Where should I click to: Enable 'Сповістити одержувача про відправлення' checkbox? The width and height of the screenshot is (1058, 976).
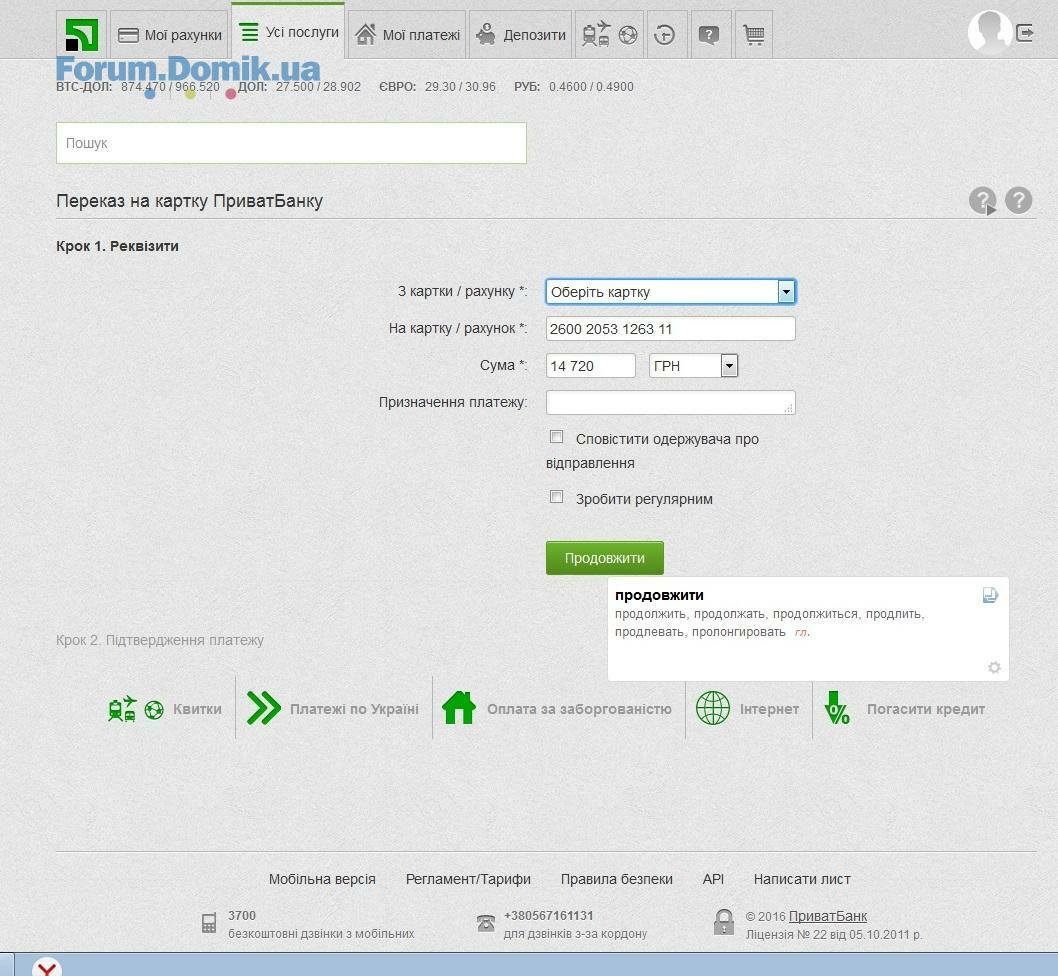[x=557, y=437]
